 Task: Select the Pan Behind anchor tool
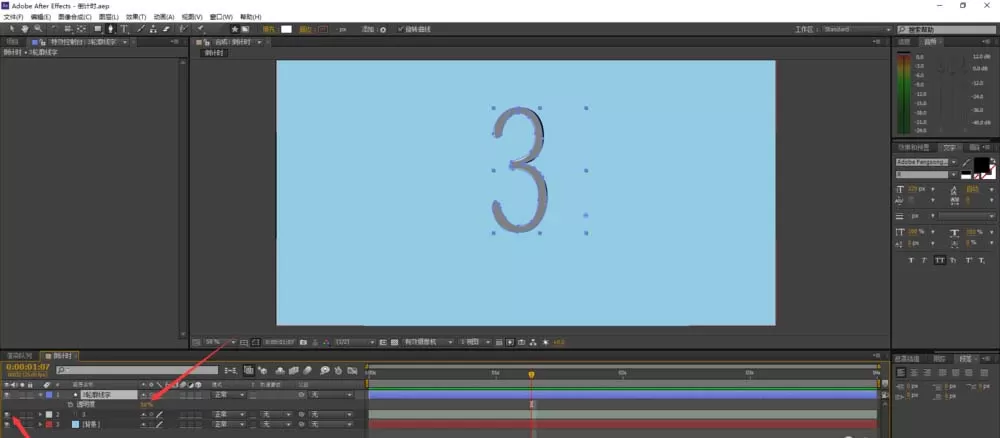(81, 29)
